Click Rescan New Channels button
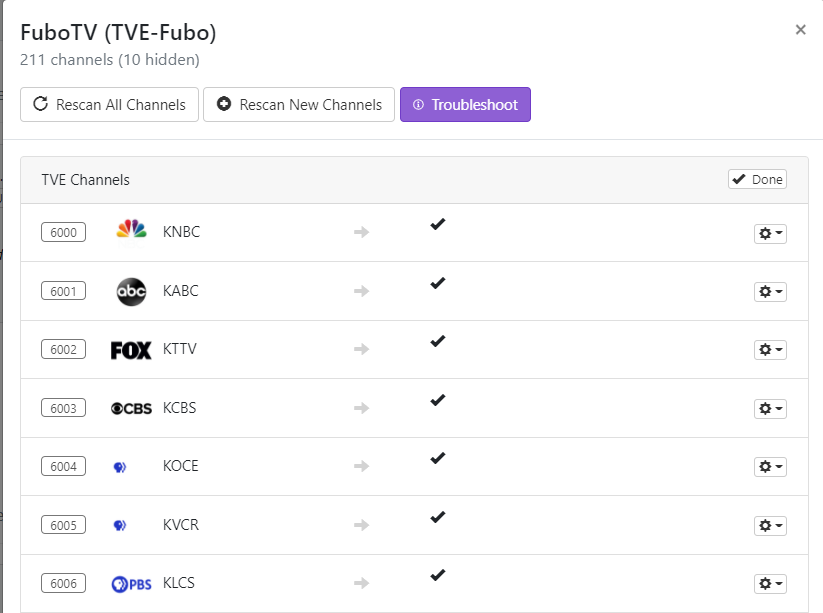Screen dimensions: 823x613 [298, 104]
